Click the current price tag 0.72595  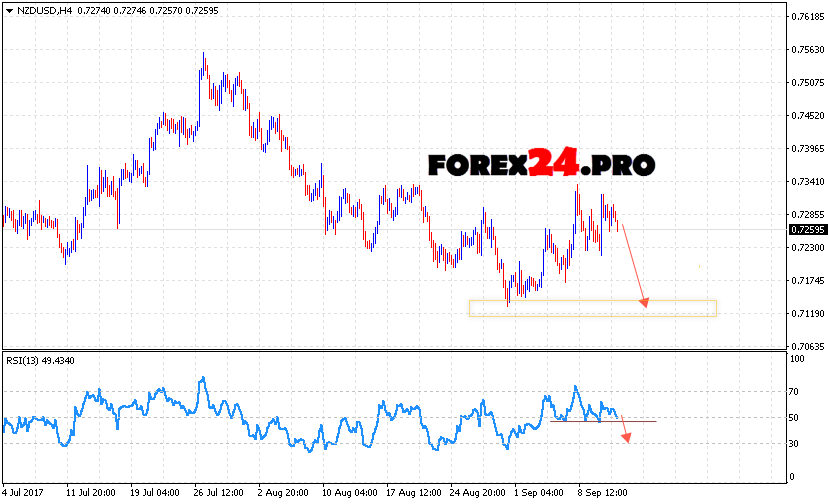[806, 230]
